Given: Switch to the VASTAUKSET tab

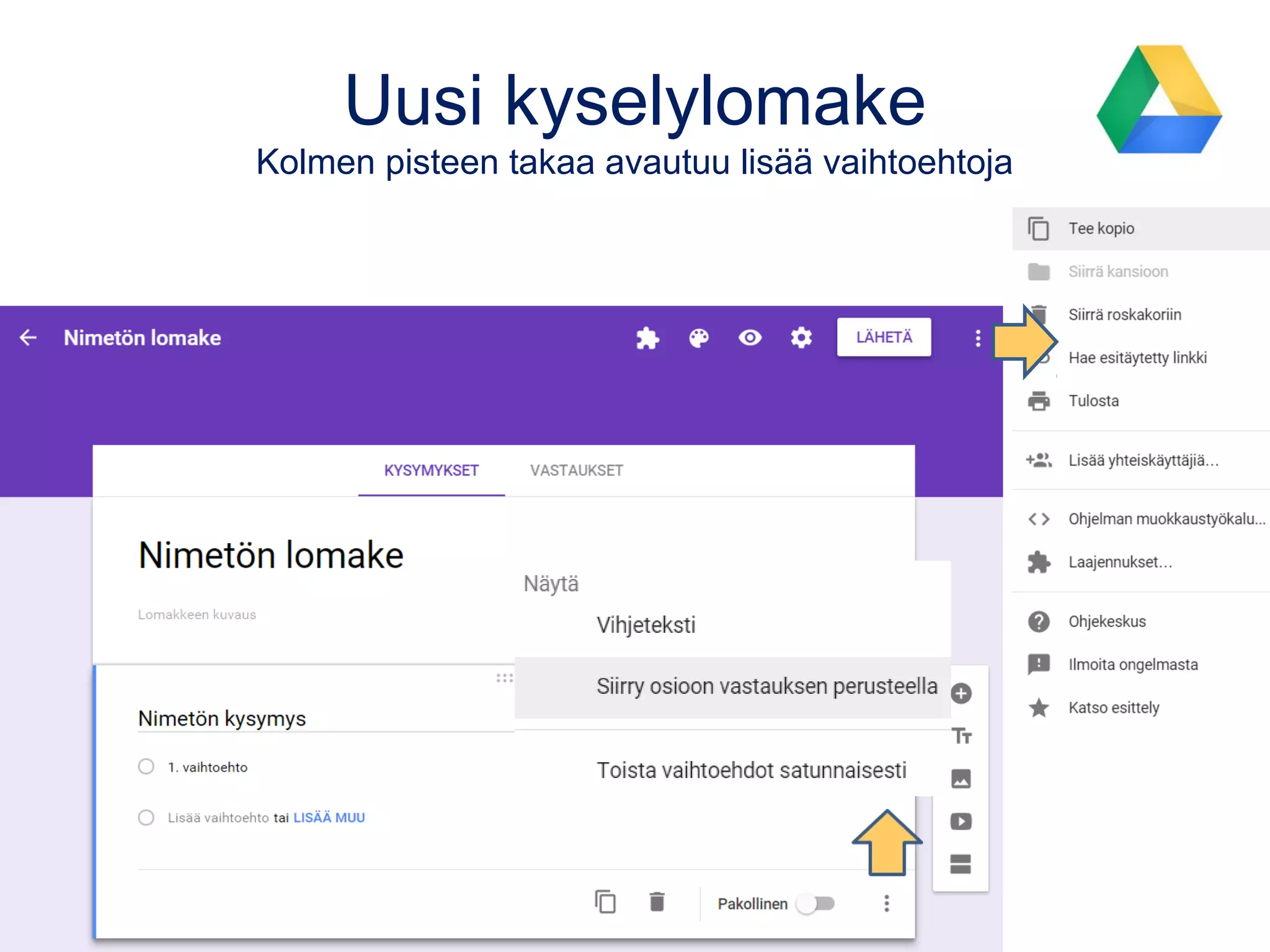Looking at the screenshot, I should (x=576, y=470).
